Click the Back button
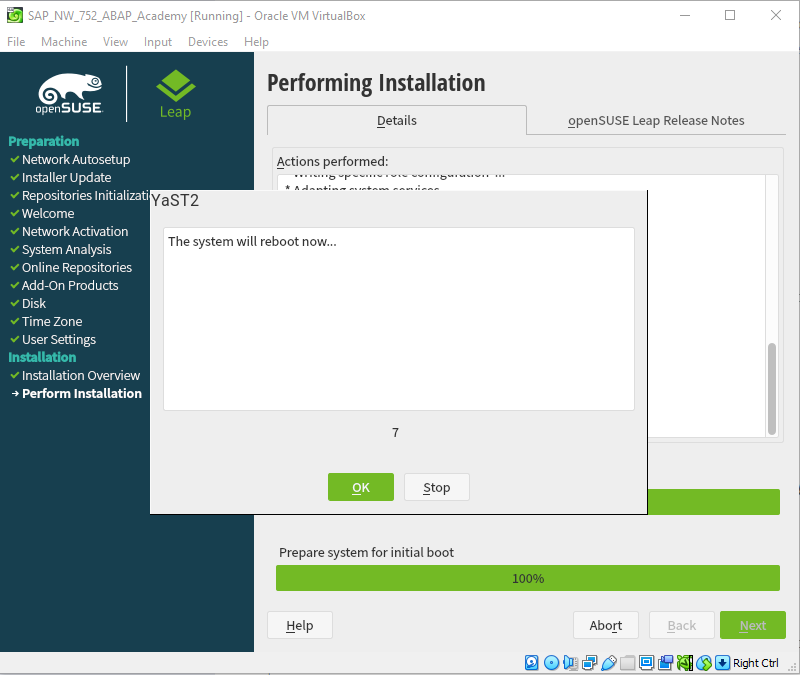800x675 pixels. click(682, 625)
